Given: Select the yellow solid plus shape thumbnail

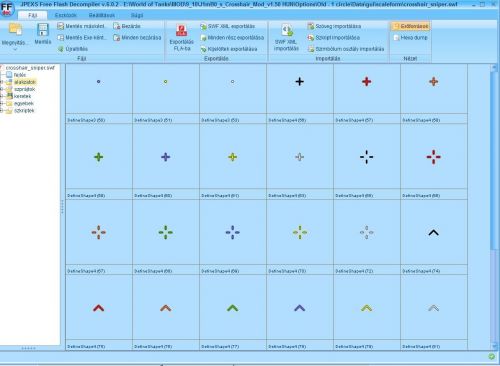Looking at the screenshot, I should tap(233, 157).
